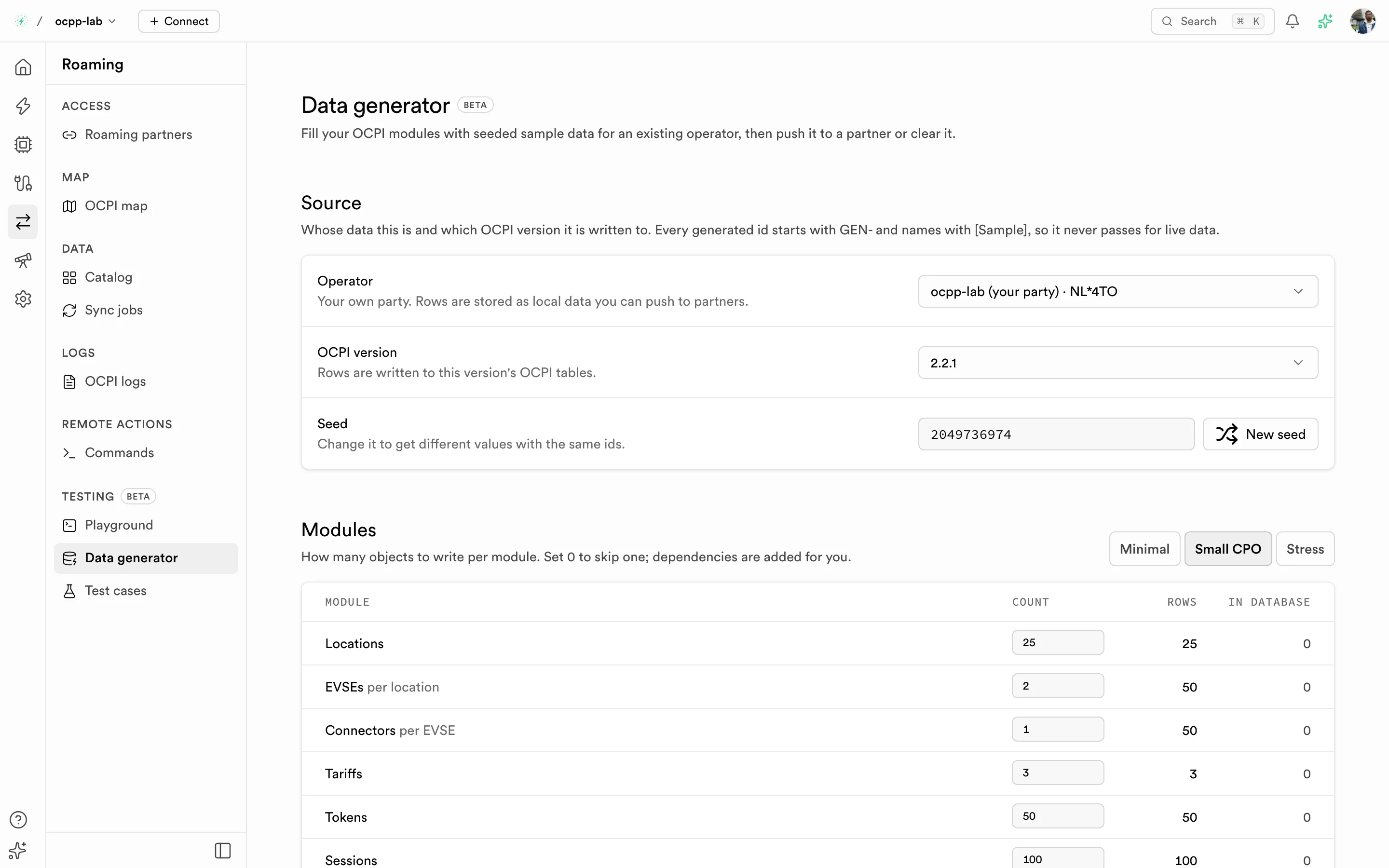Open the Home icon in the left rail
Screen dimensions: 1389x868
click(23, 67)
